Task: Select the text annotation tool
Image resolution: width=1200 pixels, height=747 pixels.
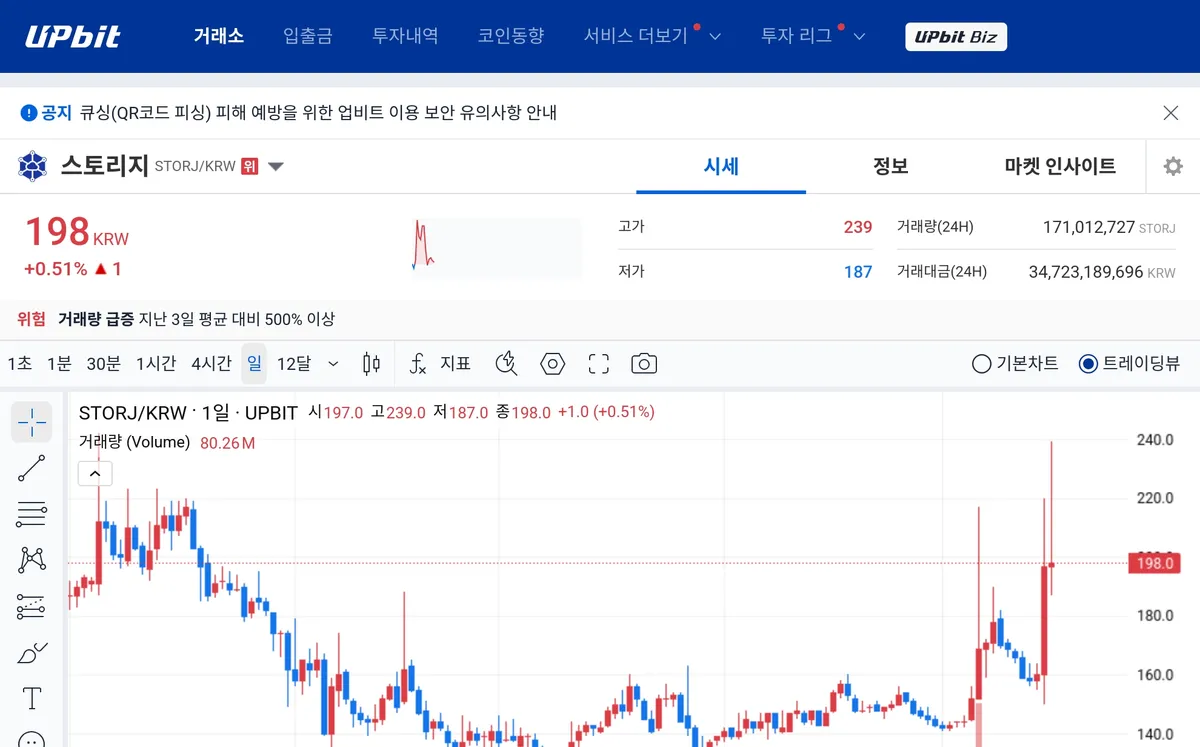Action: point(32,698)
